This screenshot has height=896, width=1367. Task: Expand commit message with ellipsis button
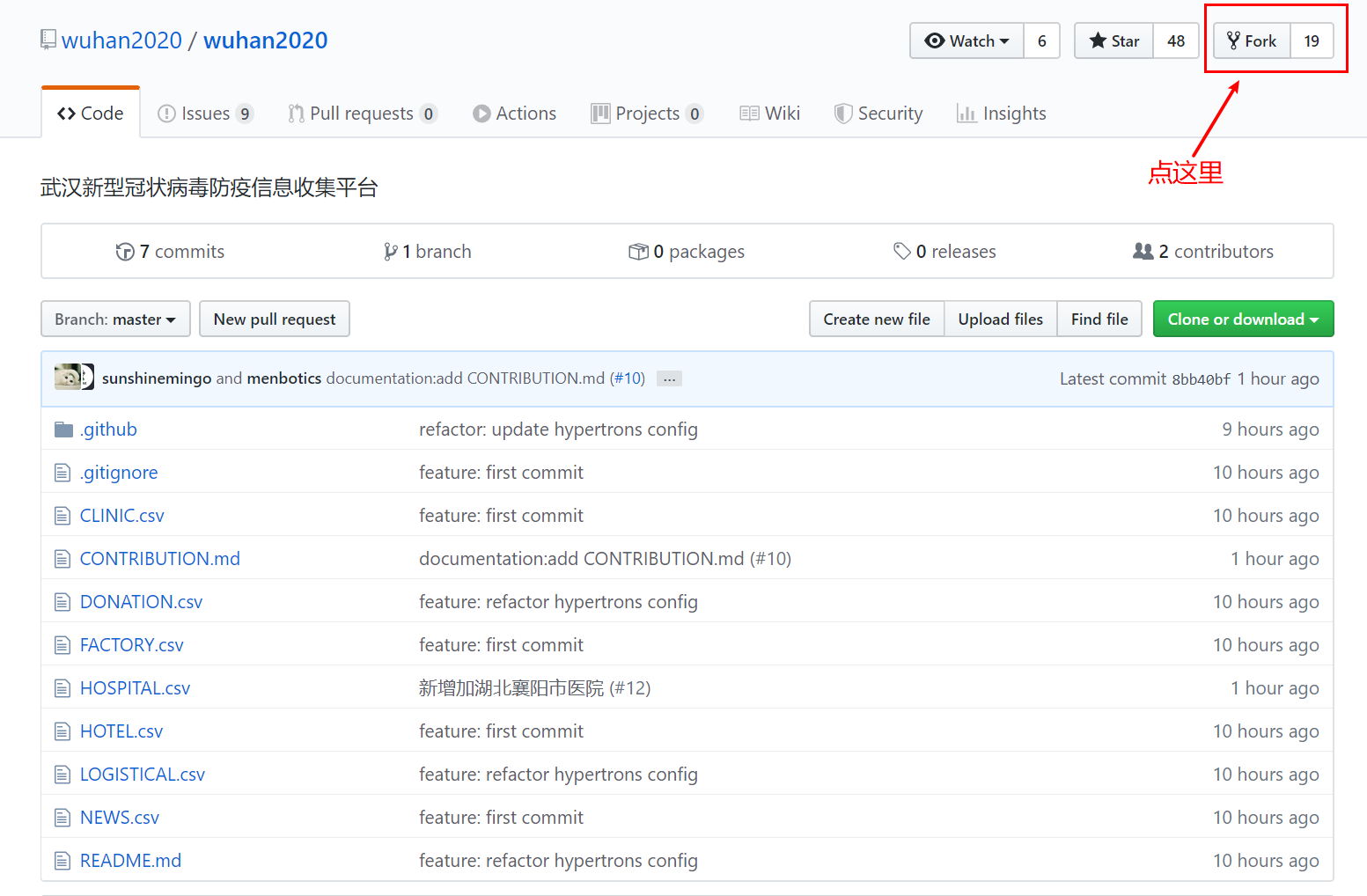point(669,378)
